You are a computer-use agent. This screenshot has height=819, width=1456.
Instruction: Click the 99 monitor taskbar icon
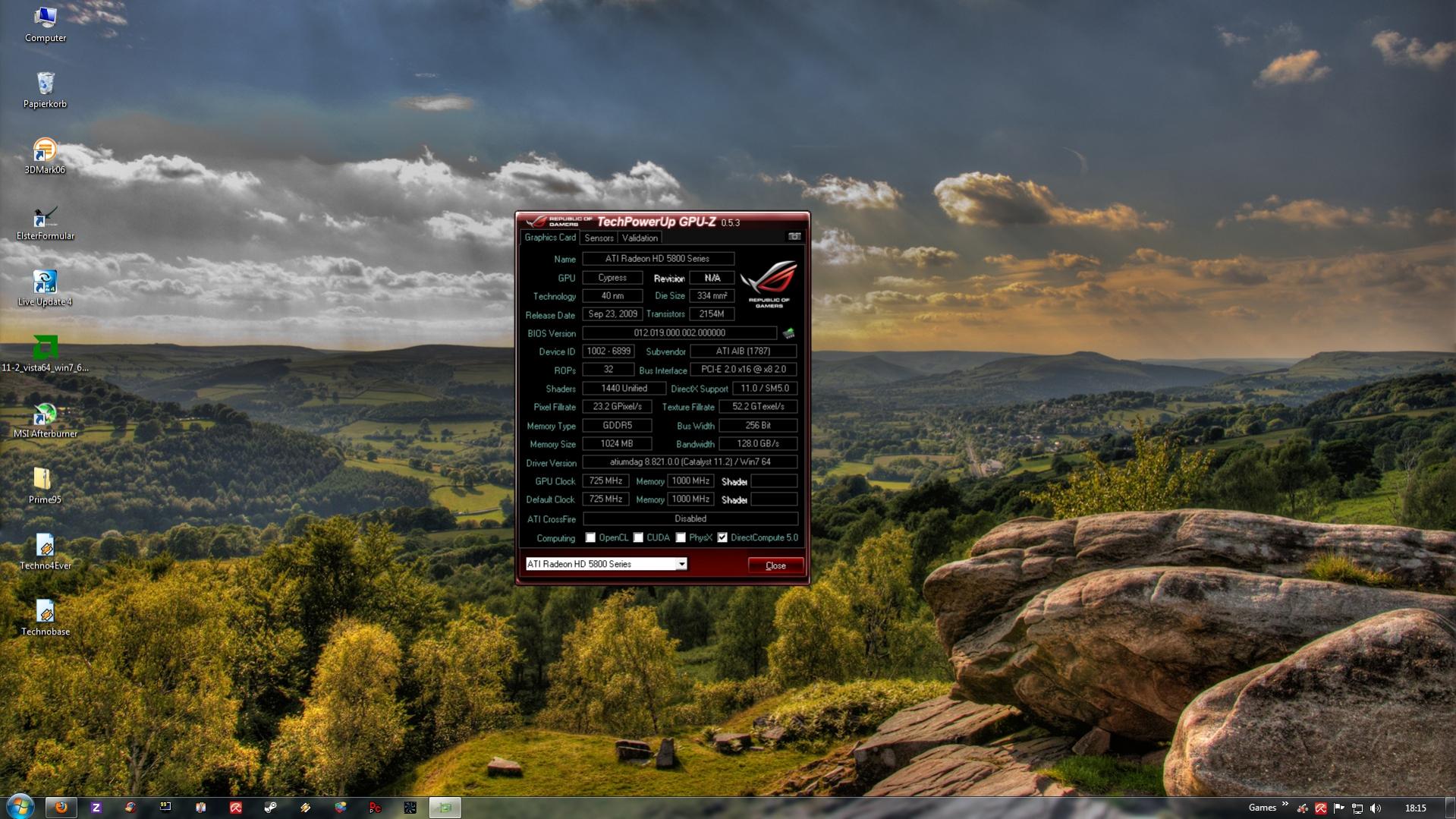pos(165,808)
